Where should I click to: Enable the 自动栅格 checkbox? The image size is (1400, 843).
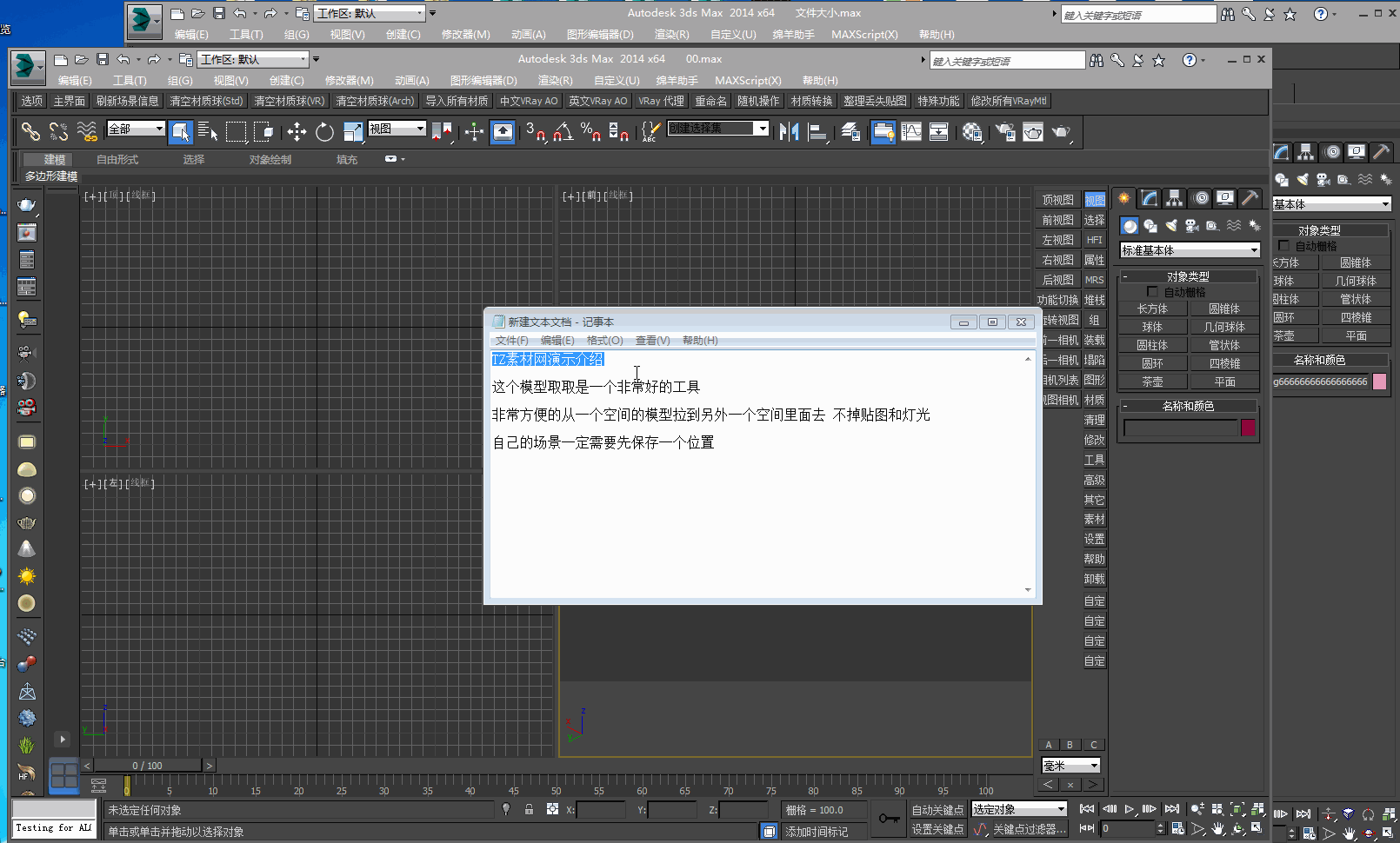click(1152, 292)
